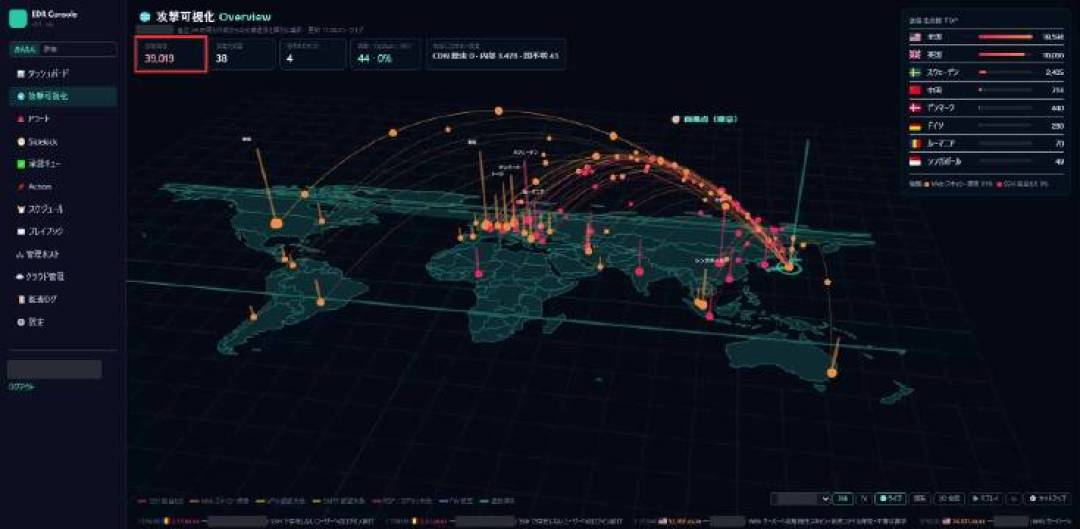Click the 管理ホスト sidebar icon
Screen dimensions: 1080x529
(21, 254)
